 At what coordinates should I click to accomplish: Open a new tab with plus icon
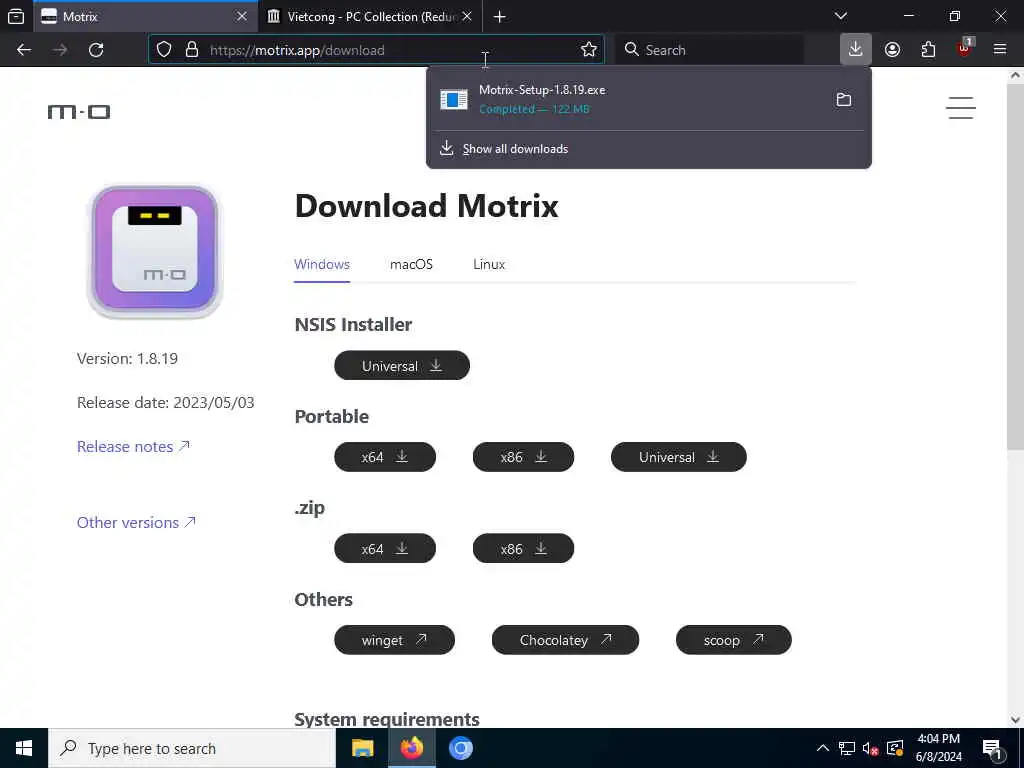click(x=500, y=16)
